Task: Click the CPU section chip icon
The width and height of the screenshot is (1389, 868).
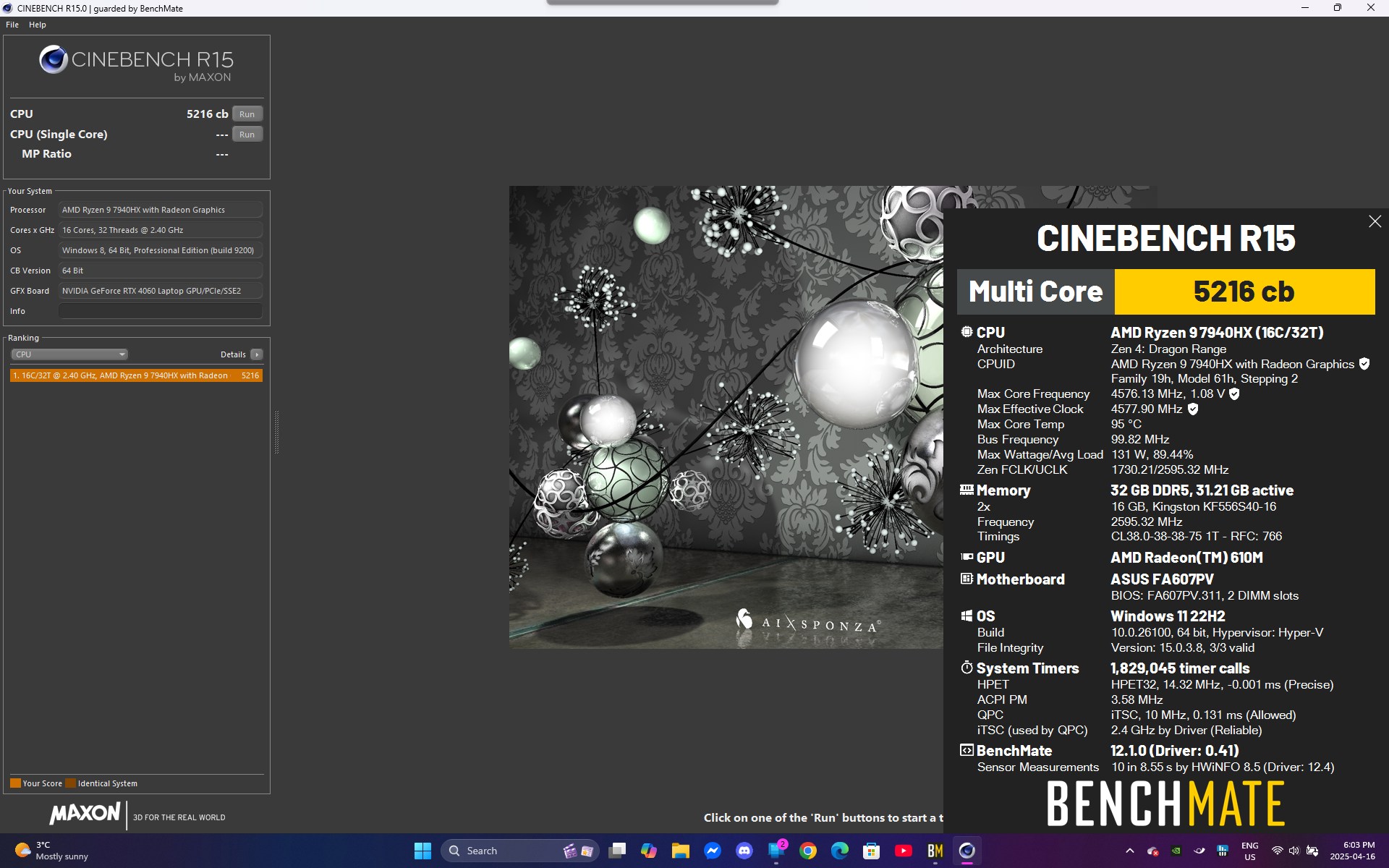Action: pos(967,332)
